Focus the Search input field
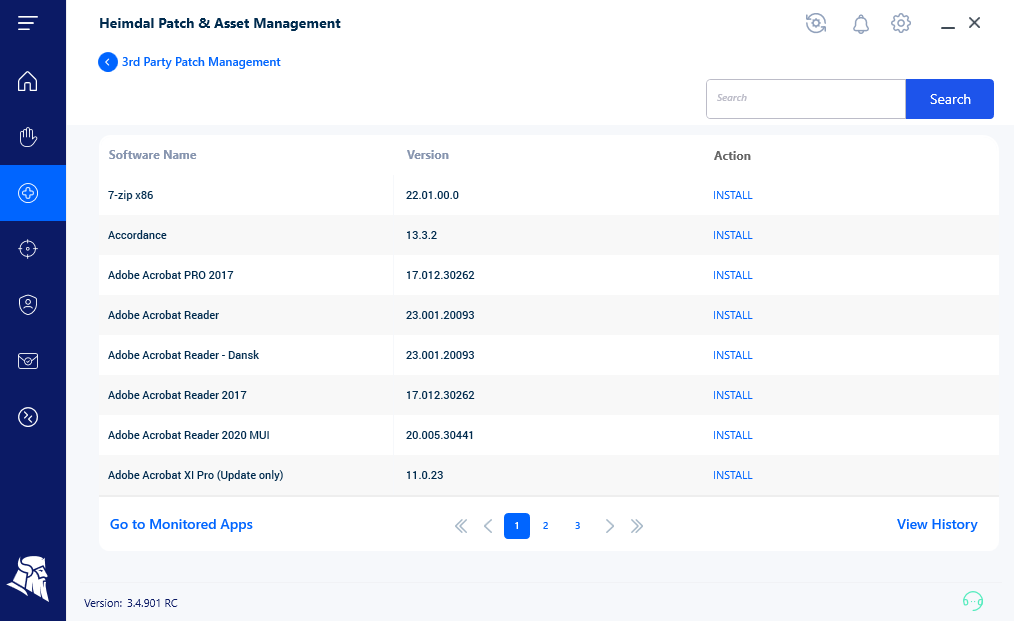The width and height of the screenshot is (1014, 621). [806, 99]
